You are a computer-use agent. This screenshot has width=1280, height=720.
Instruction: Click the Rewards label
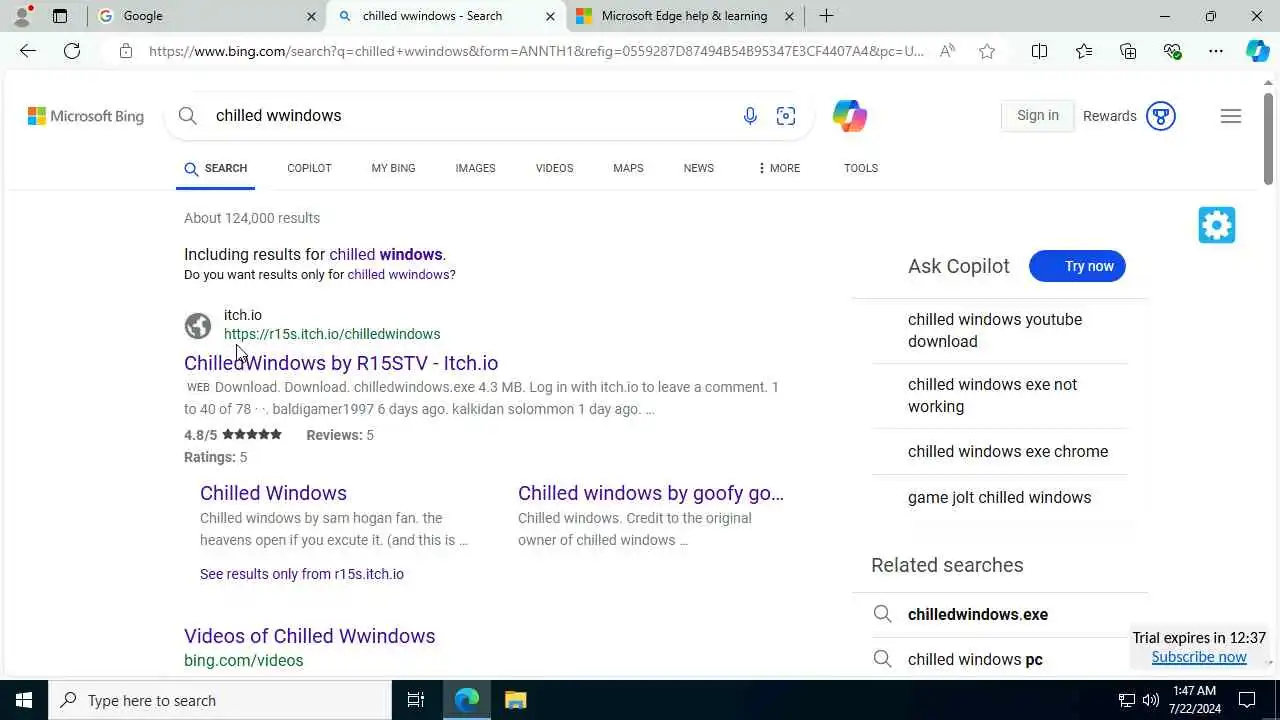(1109, 116)
